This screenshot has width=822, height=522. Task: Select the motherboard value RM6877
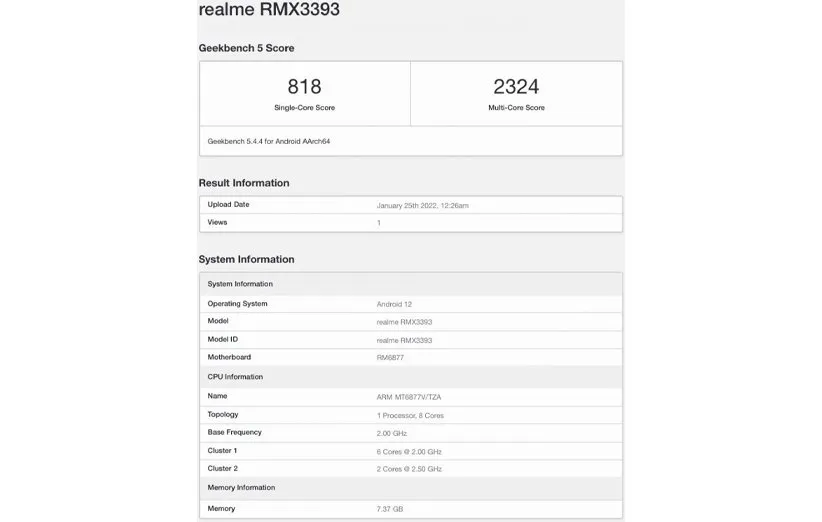click(x=391, y=357)
